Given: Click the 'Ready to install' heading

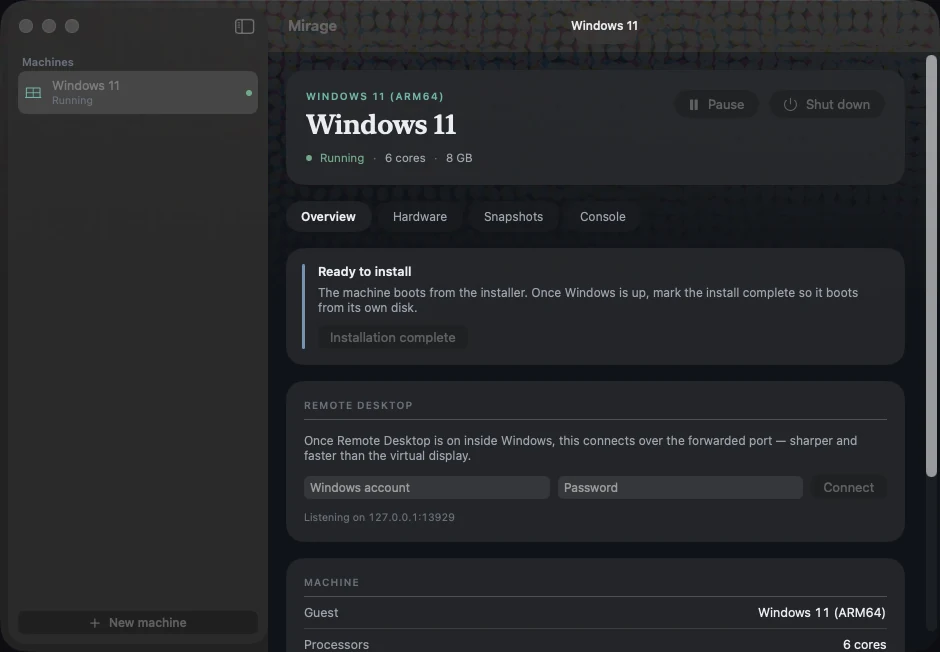Looking at the screenshot, I should coord(364,271).
